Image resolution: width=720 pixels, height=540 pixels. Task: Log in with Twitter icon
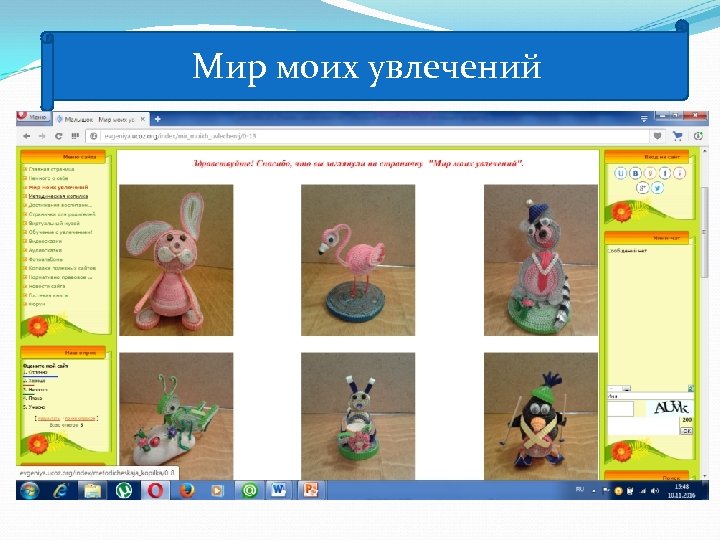click(x=657, y=188)
